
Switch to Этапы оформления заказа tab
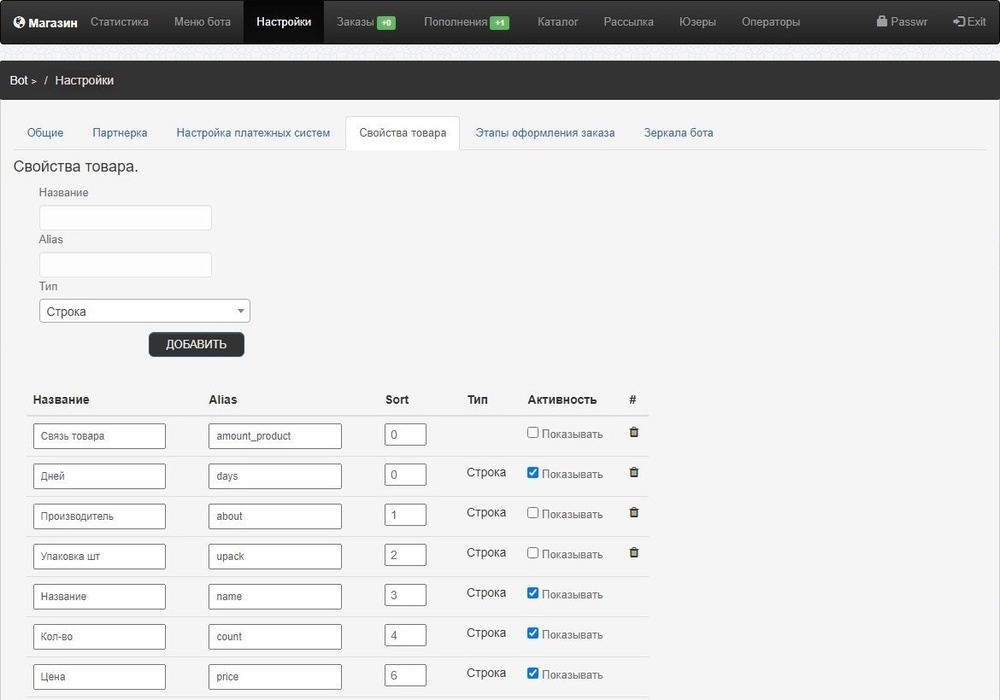tap(545, 133)
